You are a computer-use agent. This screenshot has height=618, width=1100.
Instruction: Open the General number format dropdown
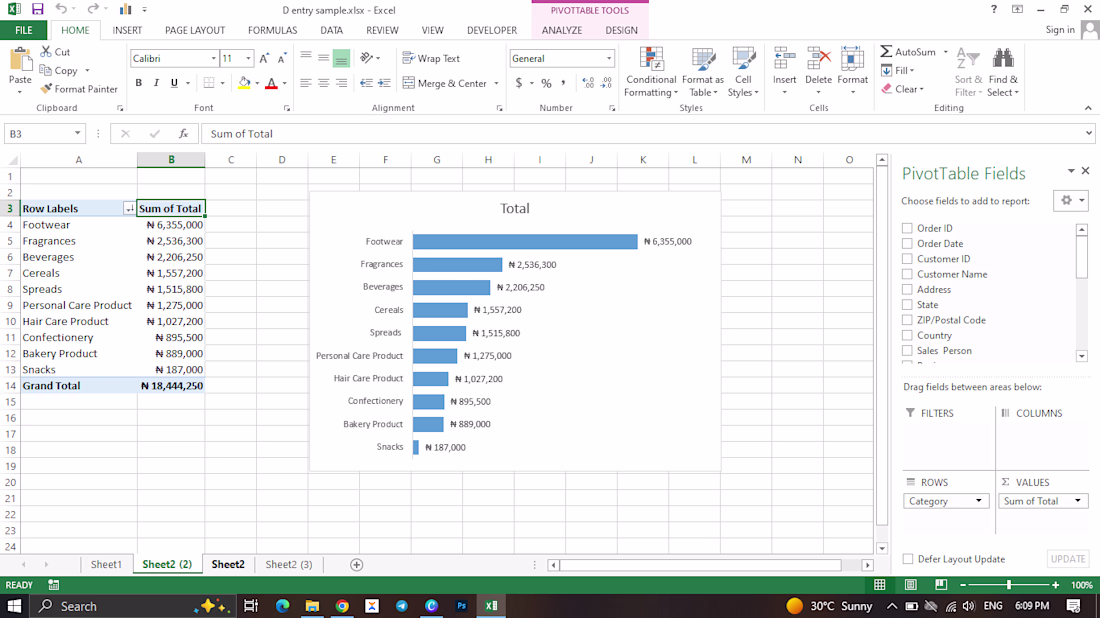(x=609, y=58)
